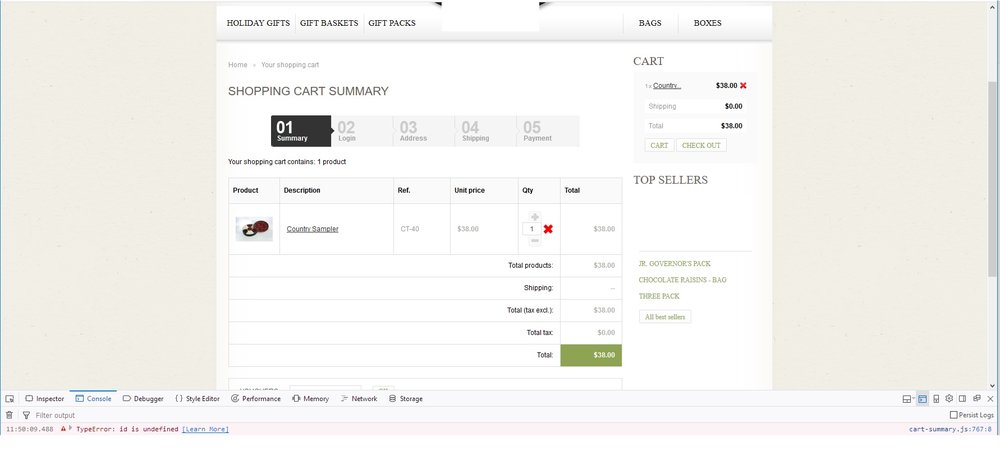The width and height of the screenshot is (1000, 461).
Task: Open Jr. Governor's Pack top seller
Action: pyautogui.click(x=675, y=263)
